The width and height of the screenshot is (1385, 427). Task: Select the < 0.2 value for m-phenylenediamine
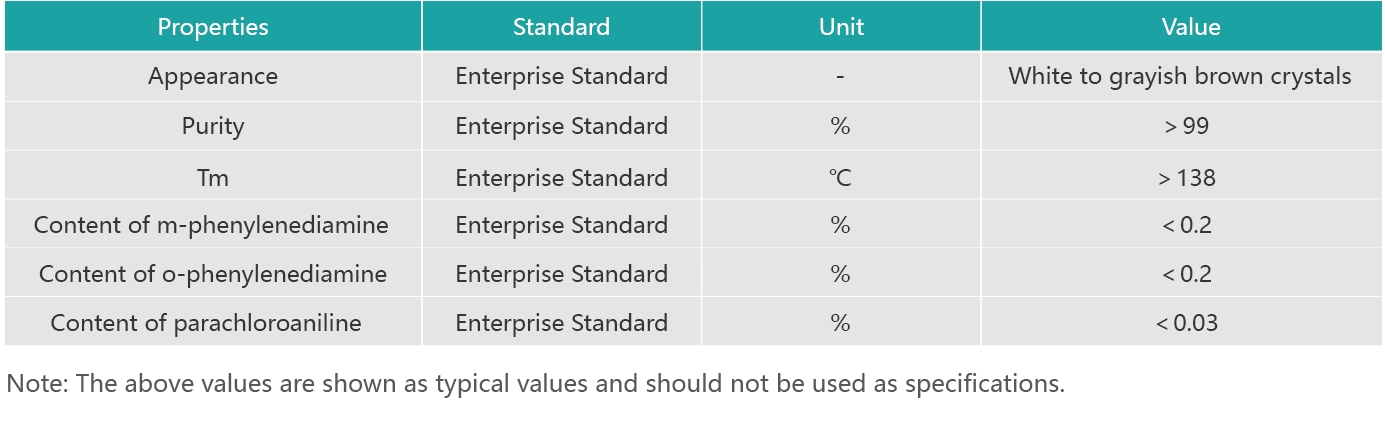point(1187,226)
